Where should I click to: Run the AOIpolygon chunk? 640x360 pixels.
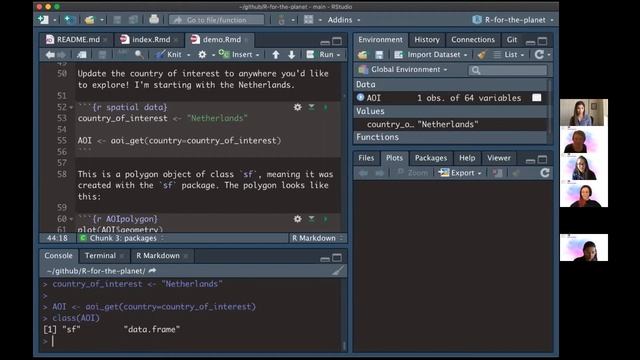325,219
